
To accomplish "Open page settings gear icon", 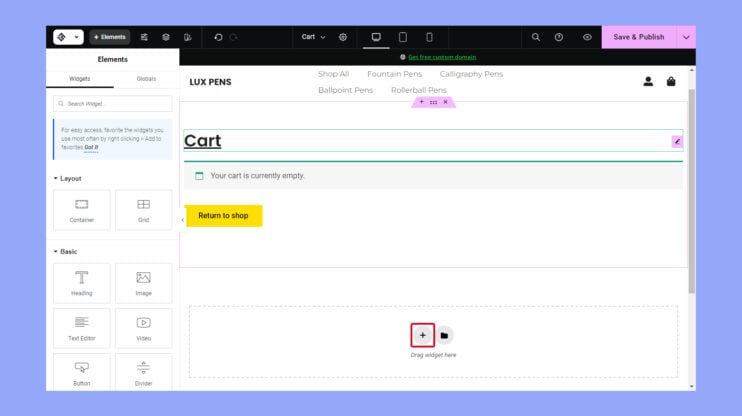I will pyautogui.click(x=343, y=37).
